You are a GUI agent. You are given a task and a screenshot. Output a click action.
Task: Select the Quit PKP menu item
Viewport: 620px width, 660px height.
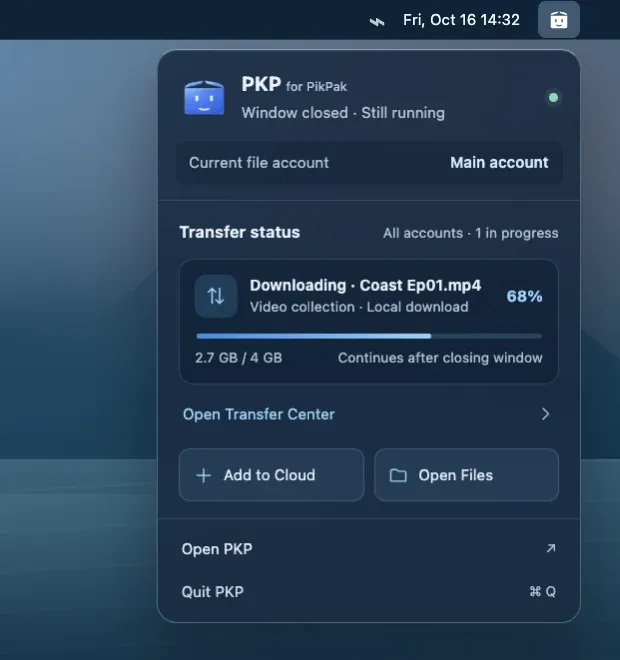369,592
